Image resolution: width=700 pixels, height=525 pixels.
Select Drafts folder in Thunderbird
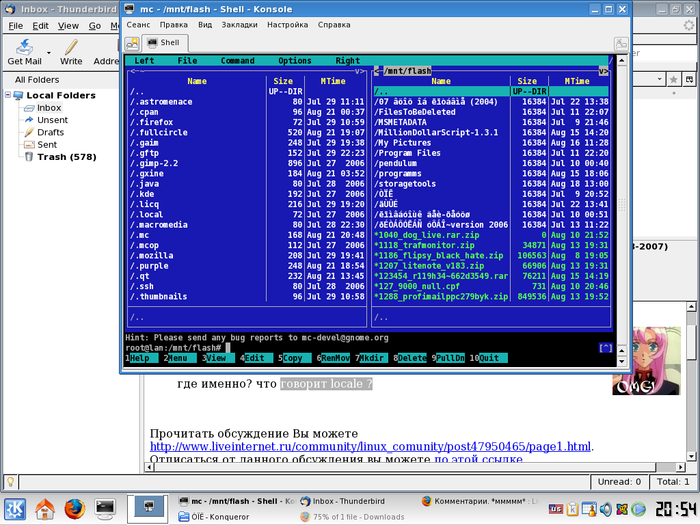[50, 132]
